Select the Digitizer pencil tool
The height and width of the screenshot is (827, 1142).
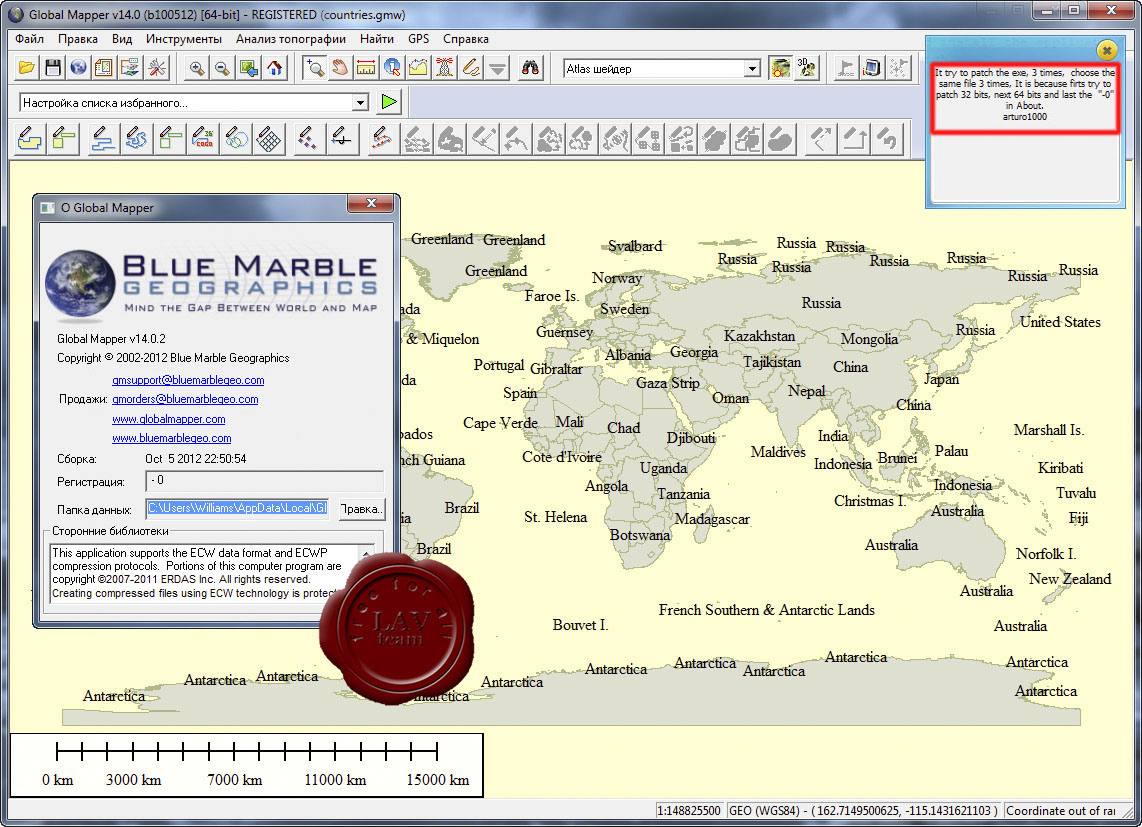[x=471, y=68]
